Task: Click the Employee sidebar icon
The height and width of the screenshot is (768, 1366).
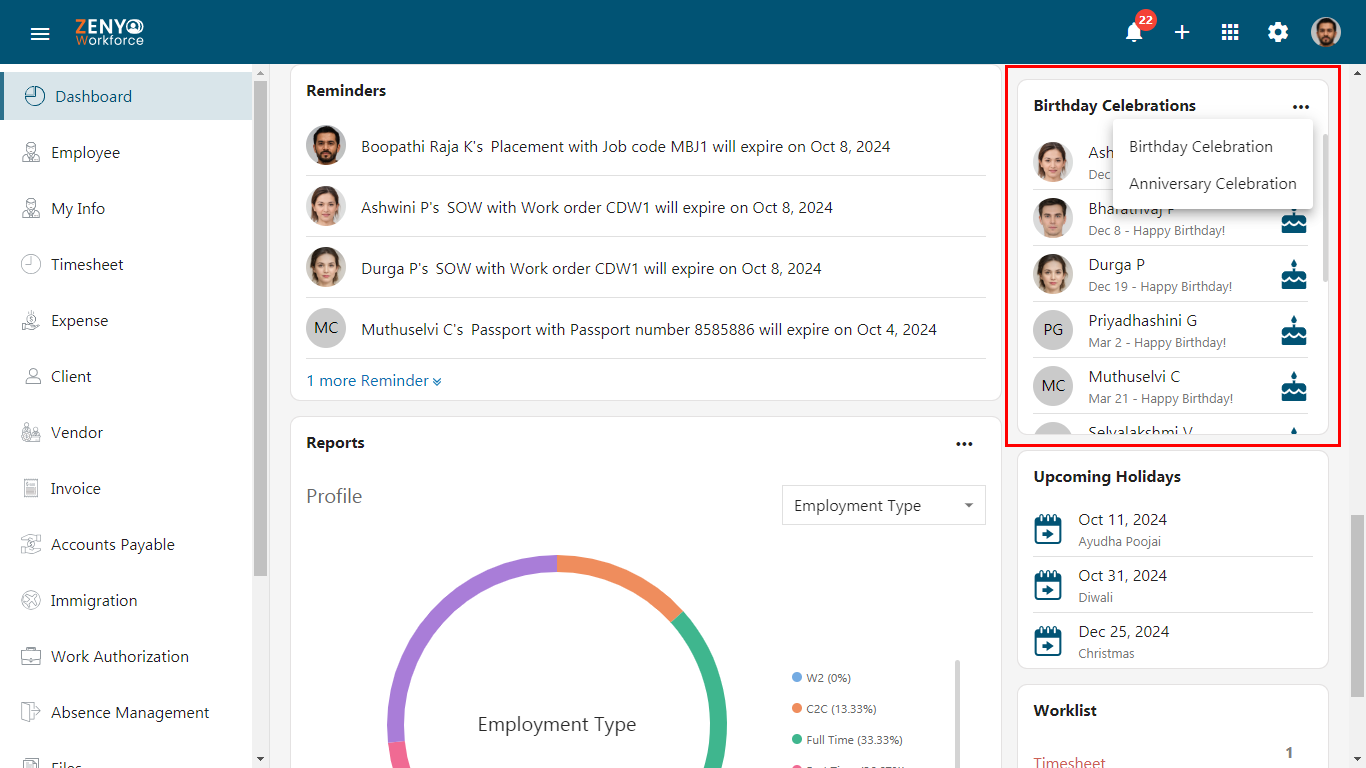Action: [x=31, y=152]
